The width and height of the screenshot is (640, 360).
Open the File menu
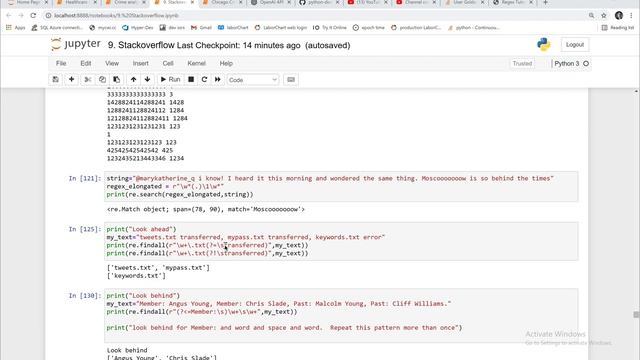(61, 63)
